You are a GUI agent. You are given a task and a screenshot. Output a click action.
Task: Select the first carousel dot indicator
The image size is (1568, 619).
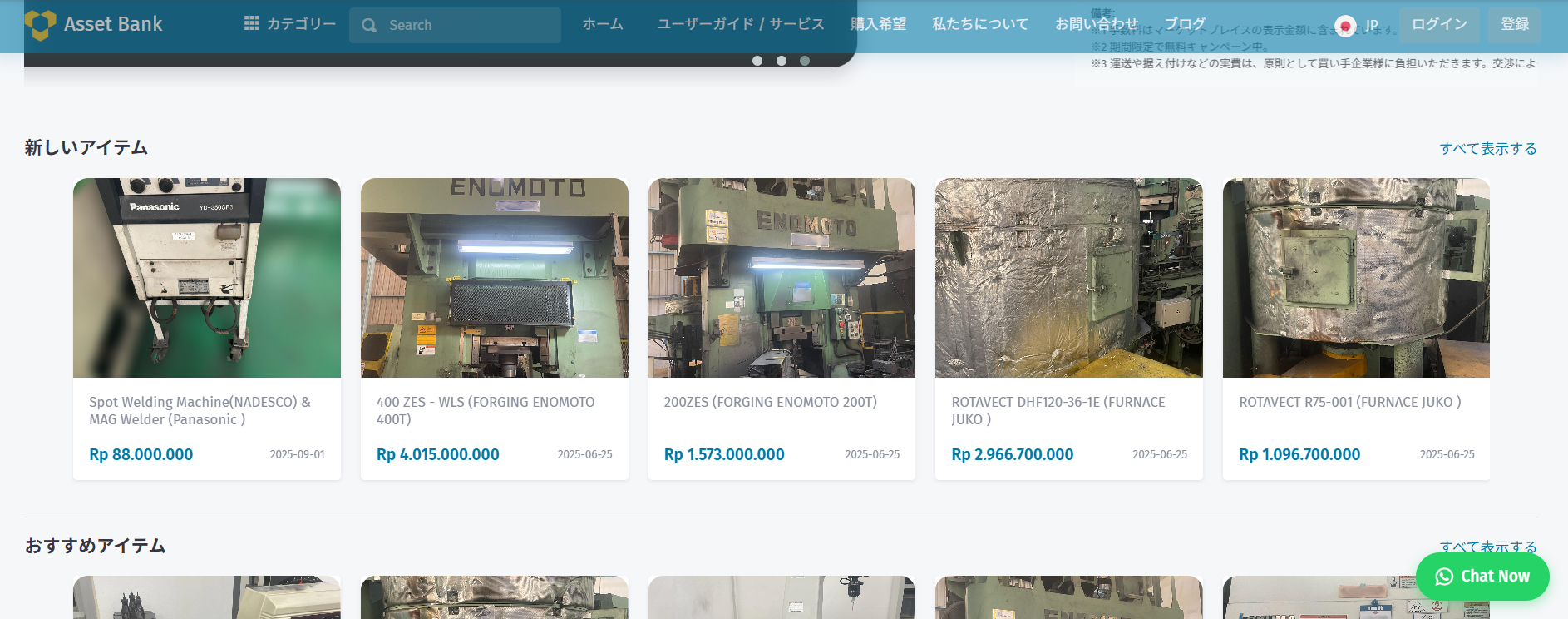tap(757, 61)
